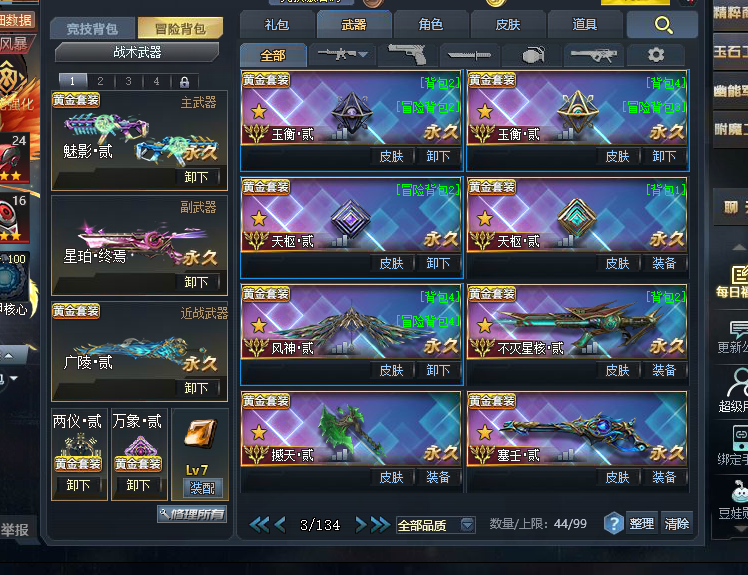Viewport: 748px width, 575px height.
Task: Click 修理所有 repair all button
Action: point(192,514)
